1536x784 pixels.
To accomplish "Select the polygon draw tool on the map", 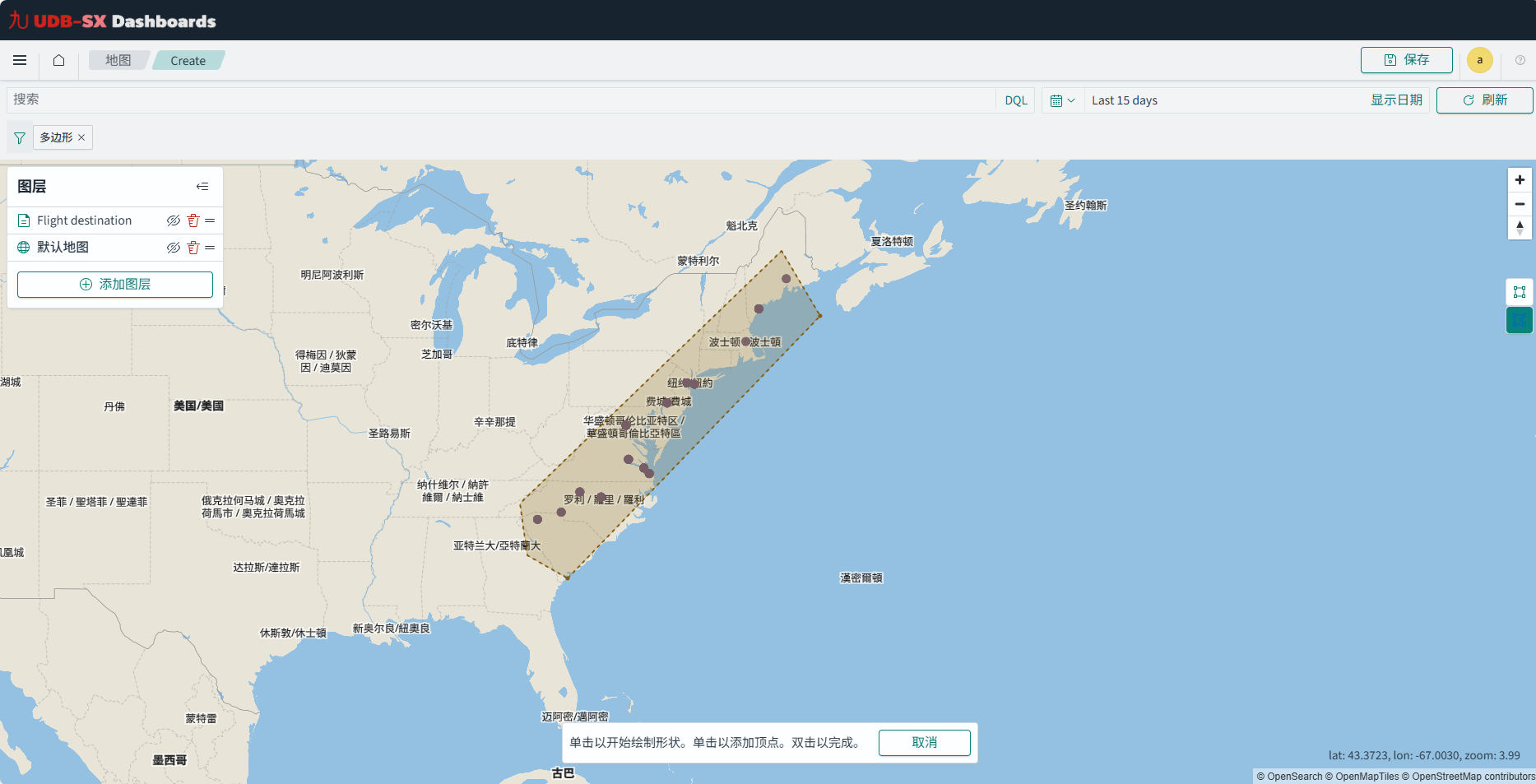I will [x=1520, y=320].
